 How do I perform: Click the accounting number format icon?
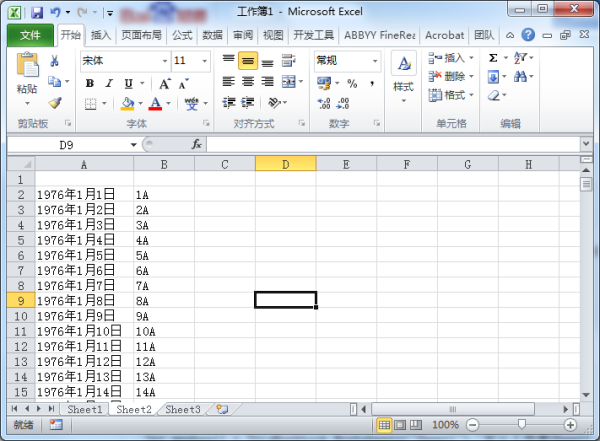point(324,83)
